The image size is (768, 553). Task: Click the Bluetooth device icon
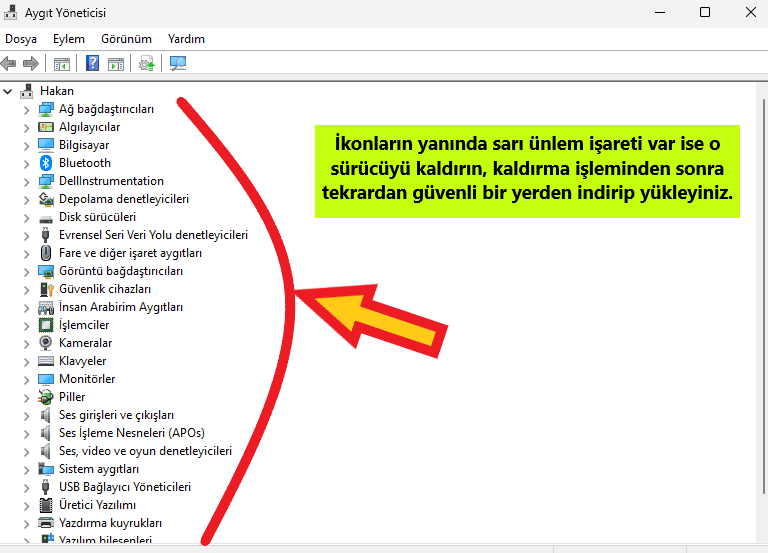[45, 163]
